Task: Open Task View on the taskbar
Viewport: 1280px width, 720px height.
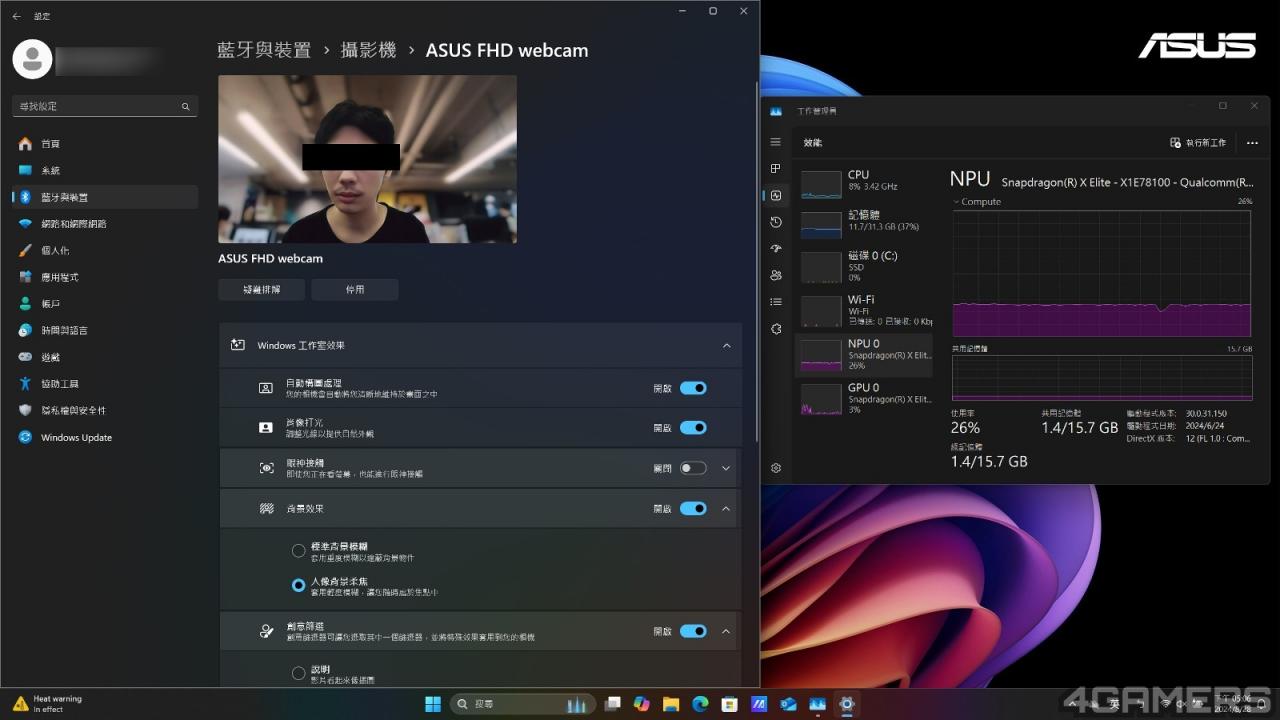Action: click(x=613, y=704)
